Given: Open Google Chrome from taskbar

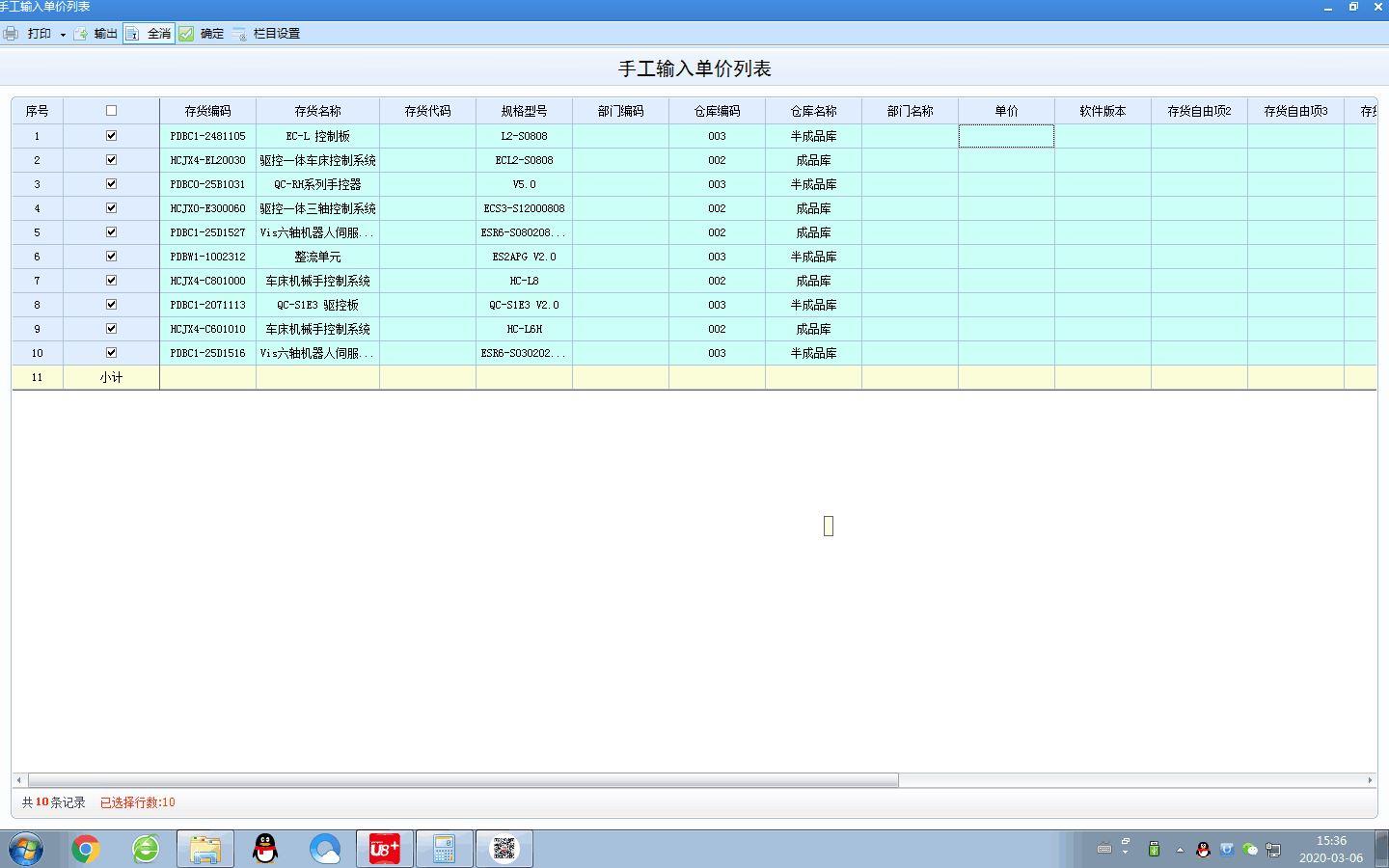Looking at the screenshot, I should [85, 849].
